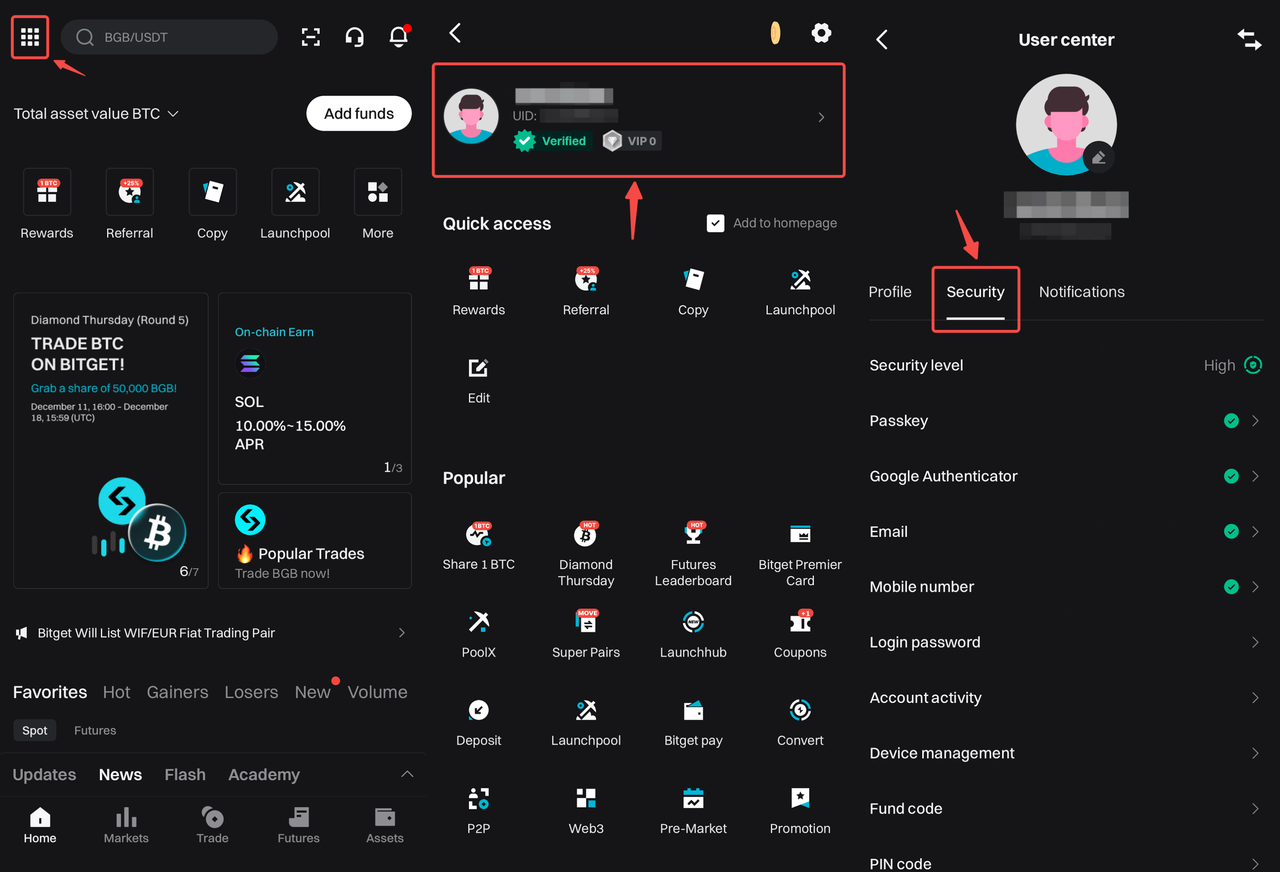Open WIF/EUR announcement chevron
This screenshot has height=872, width=1280.
pos(402,633)
